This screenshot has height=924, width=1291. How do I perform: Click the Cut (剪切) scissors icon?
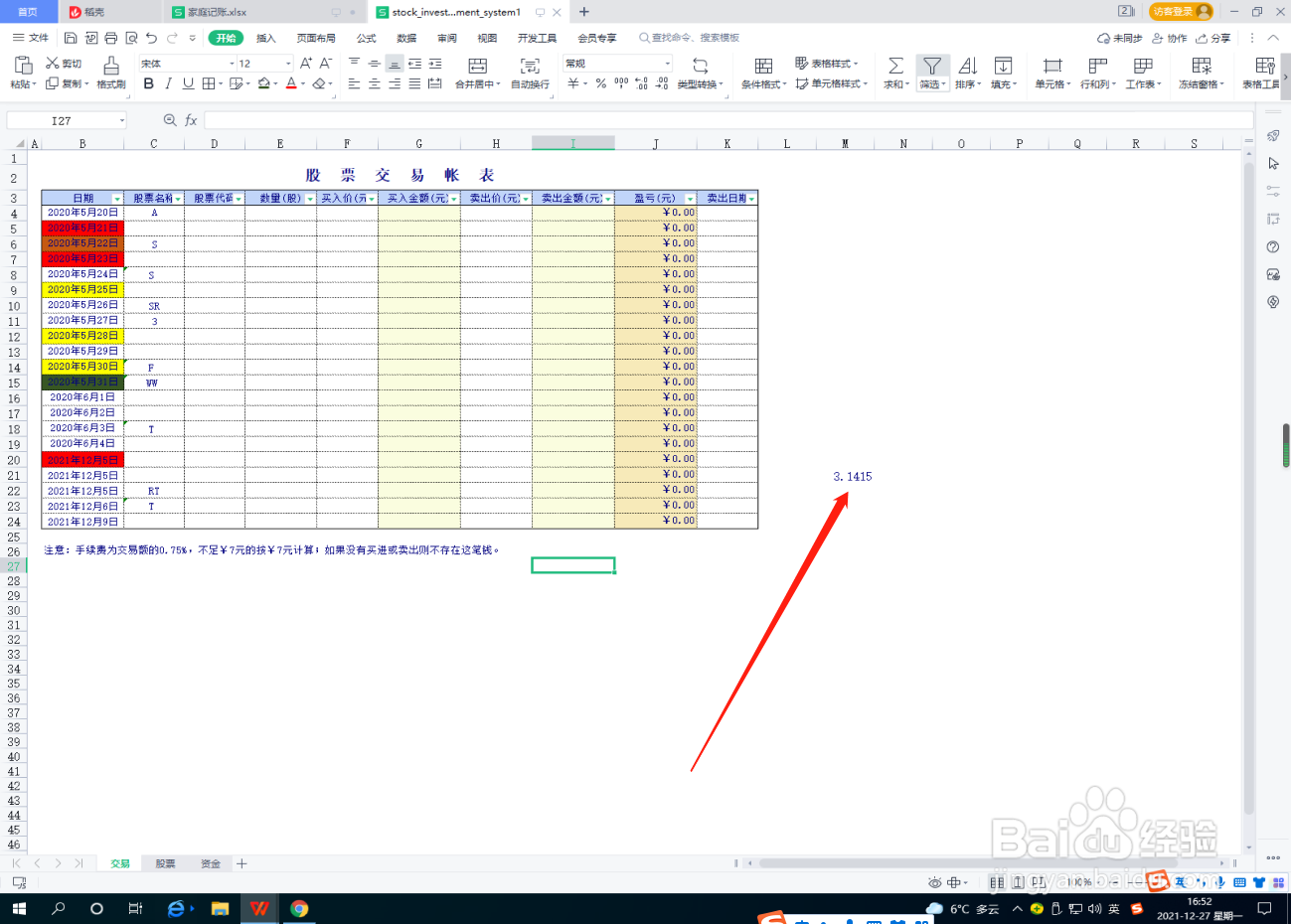click(53, 63)
